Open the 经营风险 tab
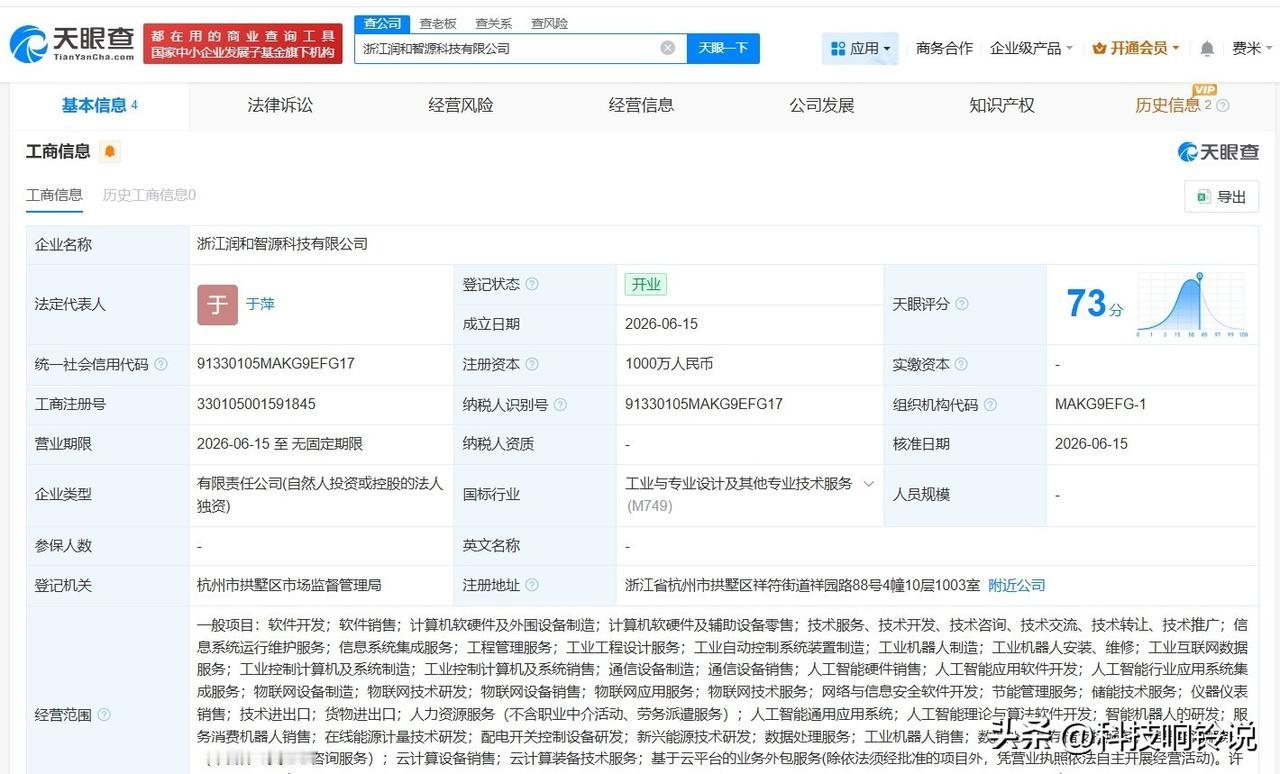The height and width of the screenshot is (774, 1280). pyautogui.click(x=460, y=105)
